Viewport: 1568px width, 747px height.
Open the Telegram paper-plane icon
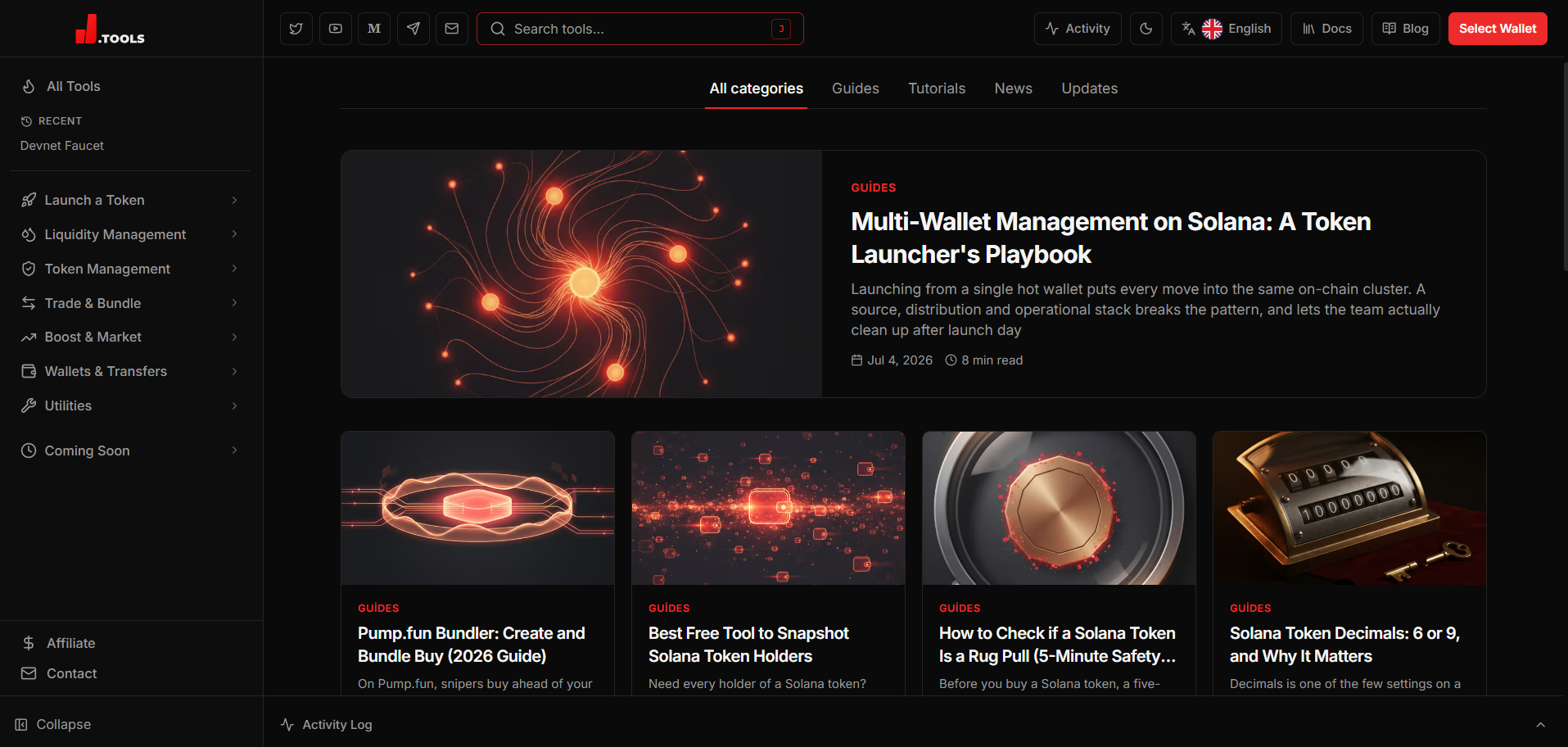(413, 29)
